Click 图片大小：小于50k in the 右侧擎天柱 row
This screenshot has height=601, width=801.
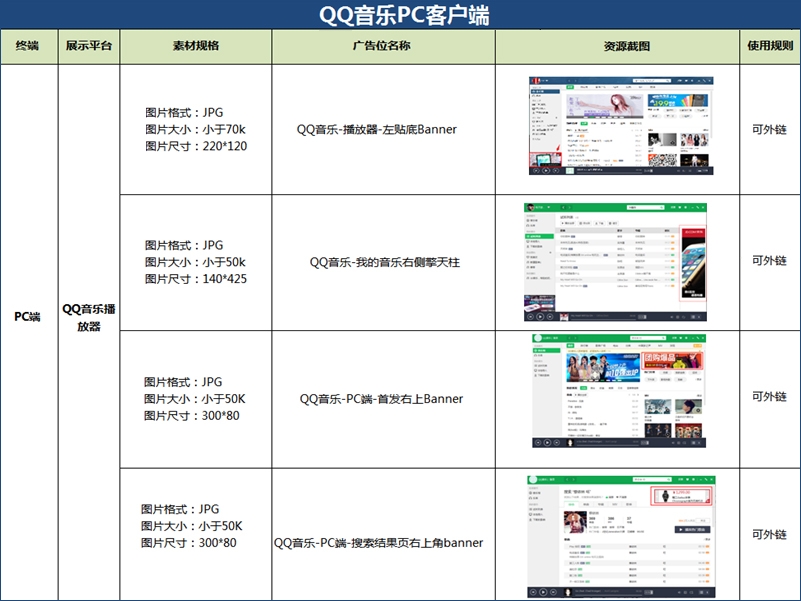coord(195,262)
